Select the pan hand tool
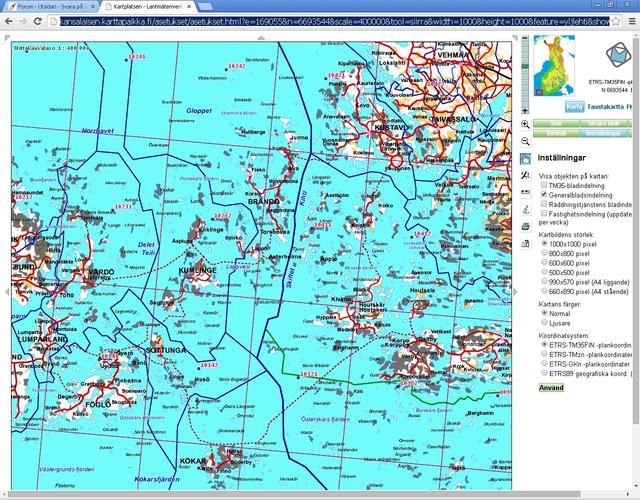The width and height of the screenshot is (640, 500). 526,158
